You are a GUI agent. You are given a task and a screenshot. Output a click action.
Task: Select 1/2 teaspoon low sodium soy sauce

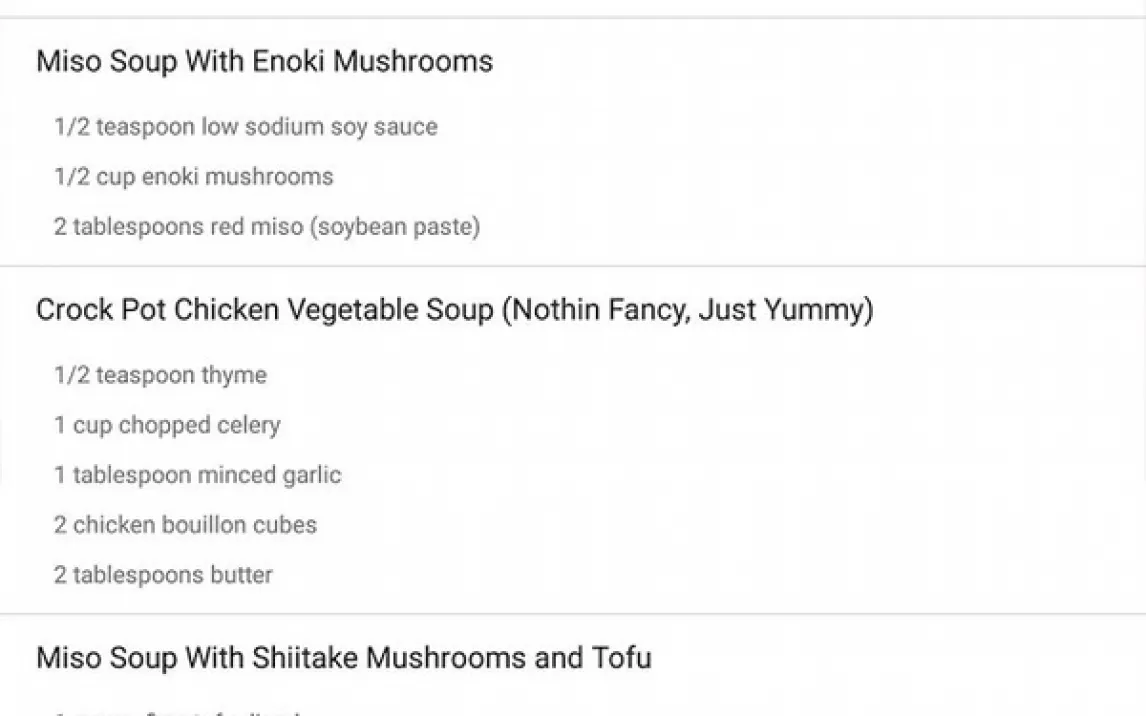pos(245,127)
